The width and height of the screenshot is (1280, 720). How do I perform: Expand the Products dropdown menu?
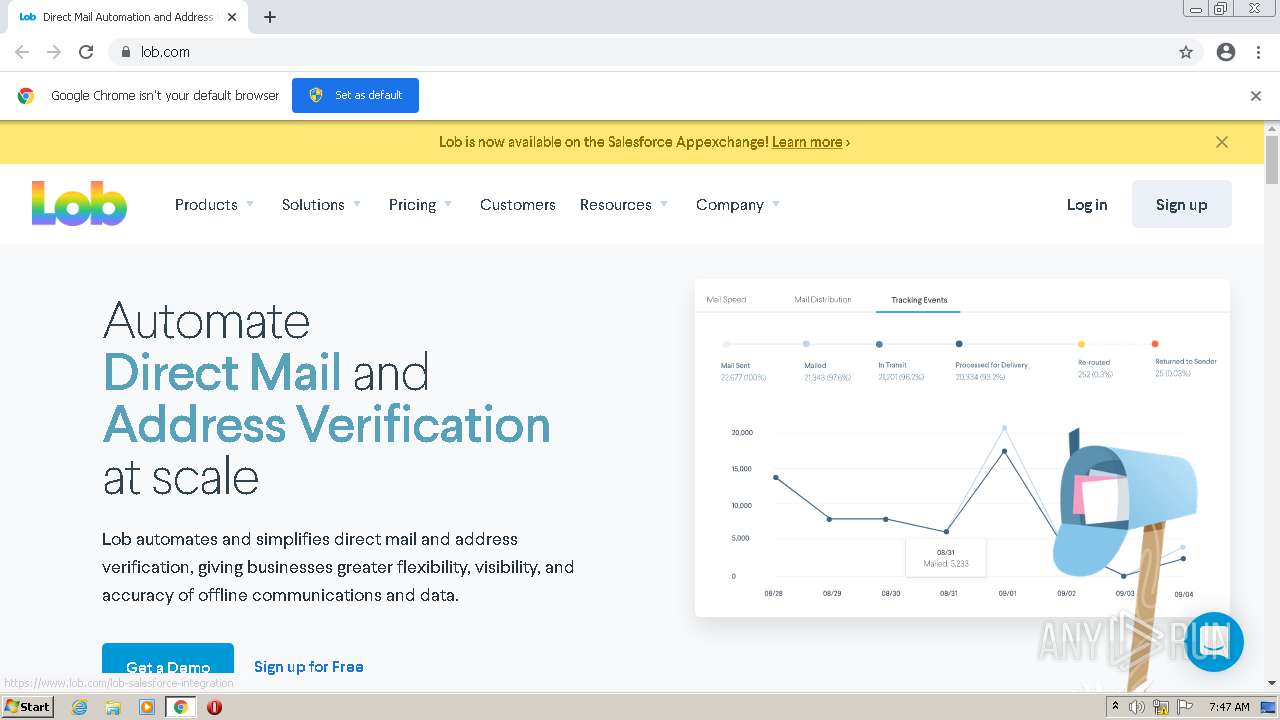(x=214, y=204)
